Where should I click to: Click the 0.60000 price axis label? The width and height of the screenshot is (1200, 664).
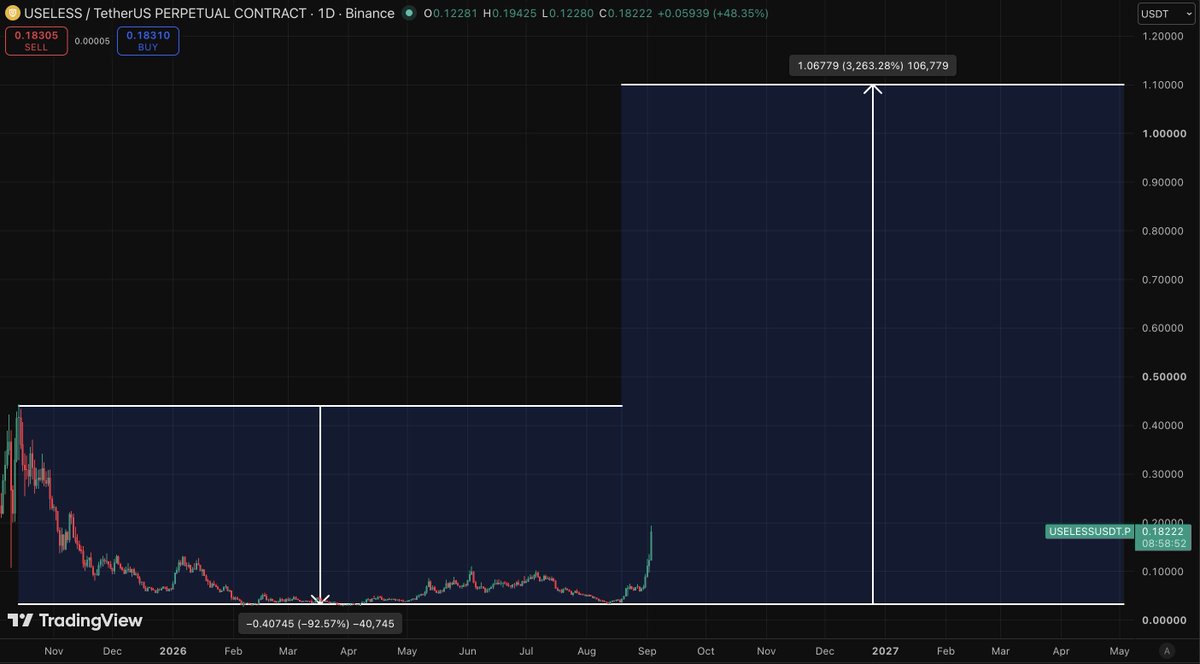pyautogui.click(x=1162, y=328)
